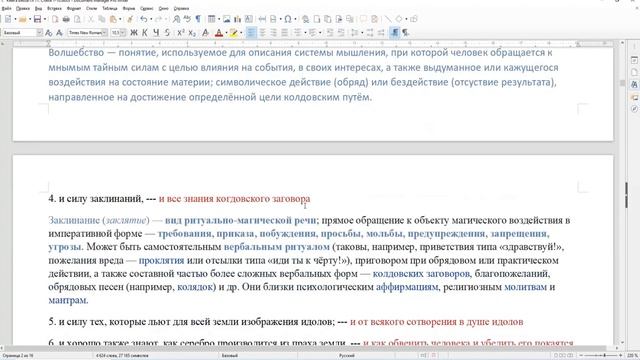Follow the link 'вербальным ритуалом'
This screenshot has width=640, height=360.
pos(277,247)
